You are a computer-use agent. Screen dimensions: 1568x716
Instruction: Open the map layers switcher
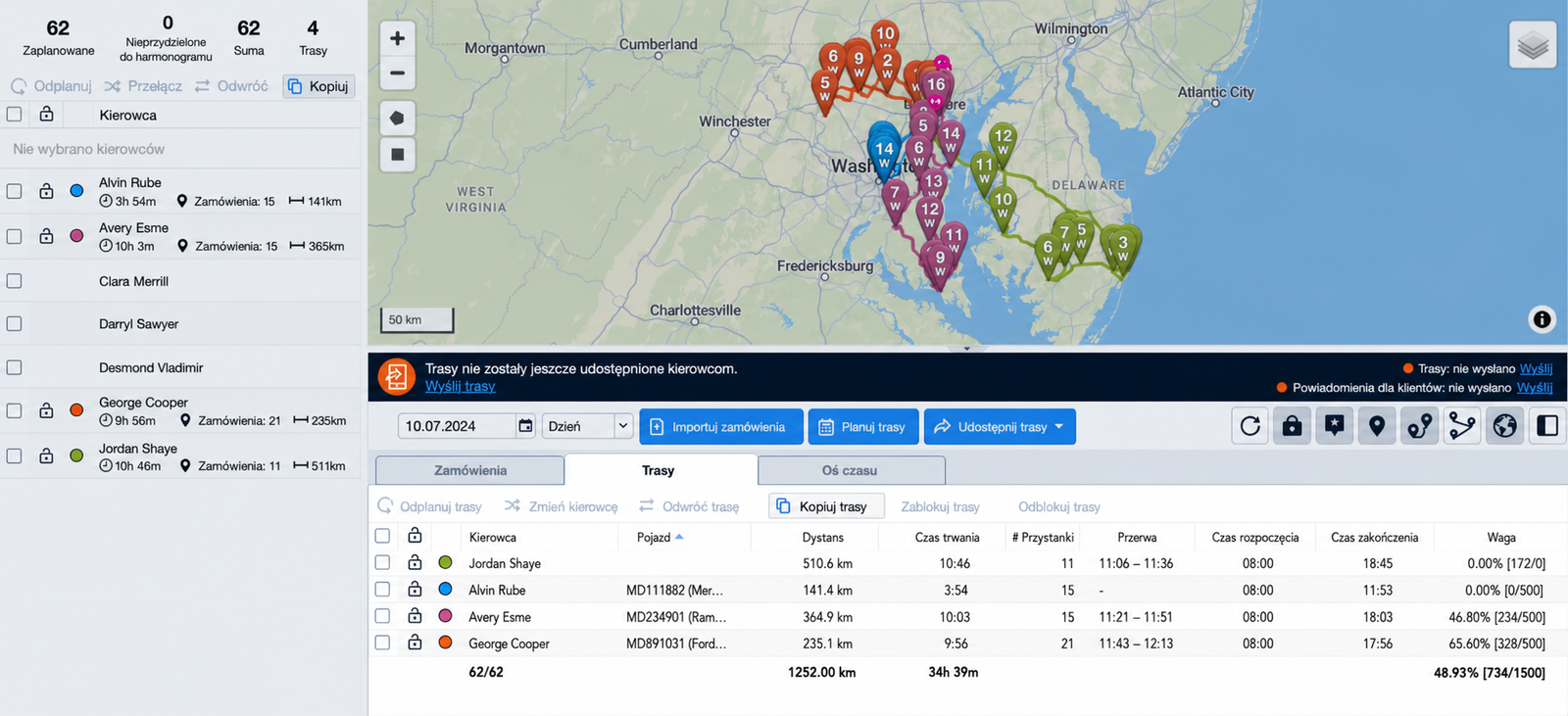point(1533,45)
